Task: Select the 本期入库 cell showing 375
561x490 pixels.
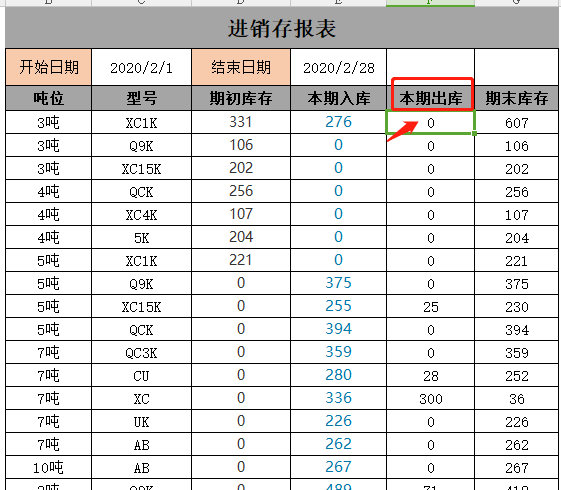Action: 338,283
